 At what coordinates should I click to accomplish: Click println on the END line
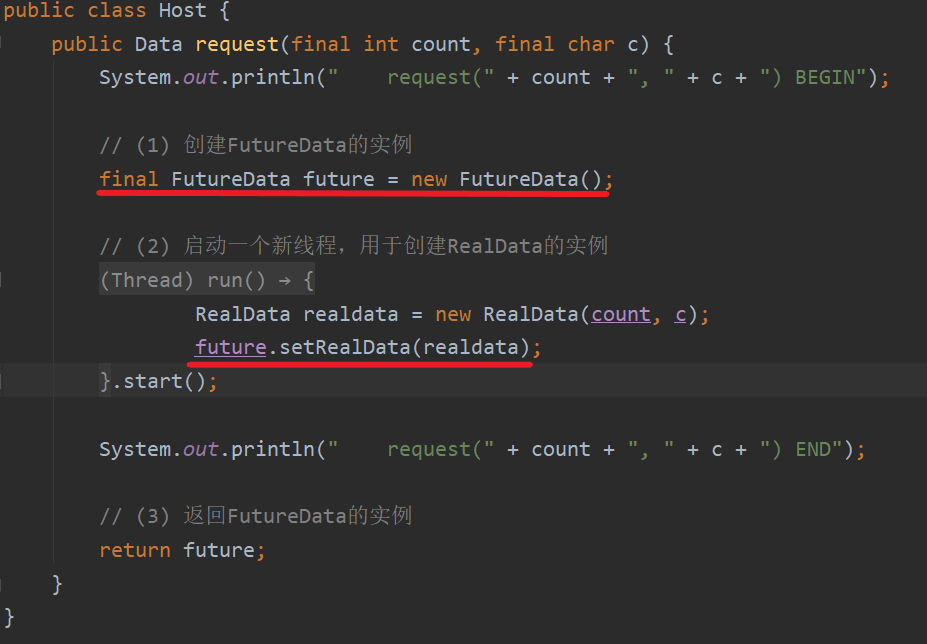(273, 449)
